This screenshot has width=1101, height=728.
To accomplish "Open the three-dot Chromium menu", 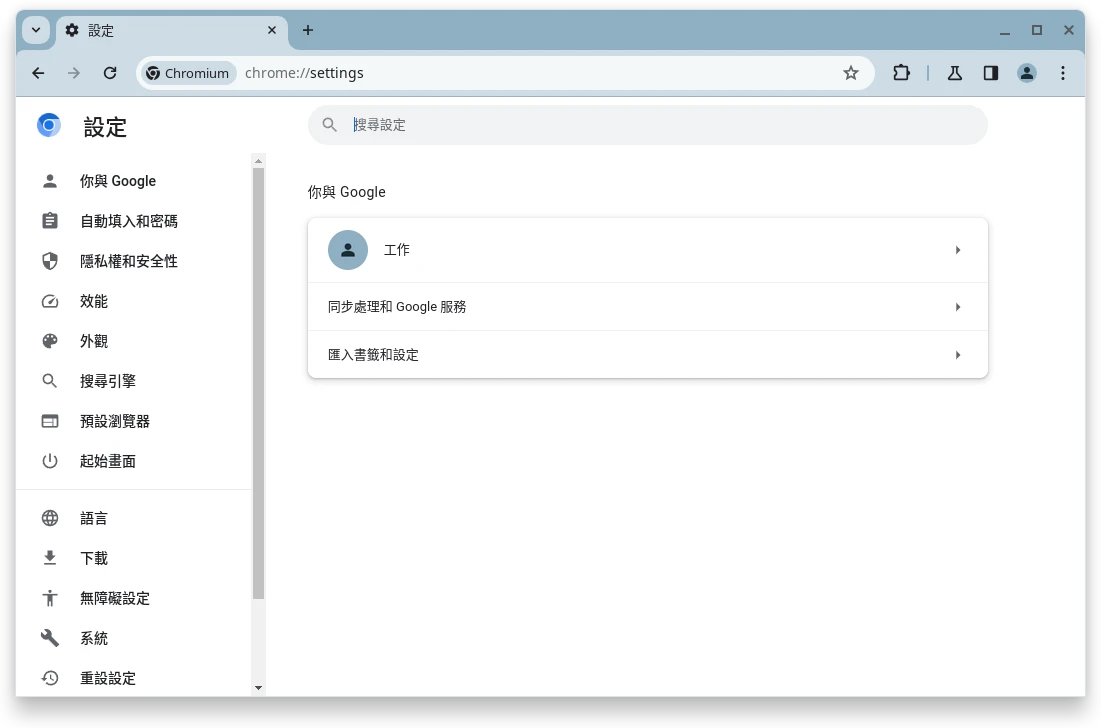I will 1063,73.
